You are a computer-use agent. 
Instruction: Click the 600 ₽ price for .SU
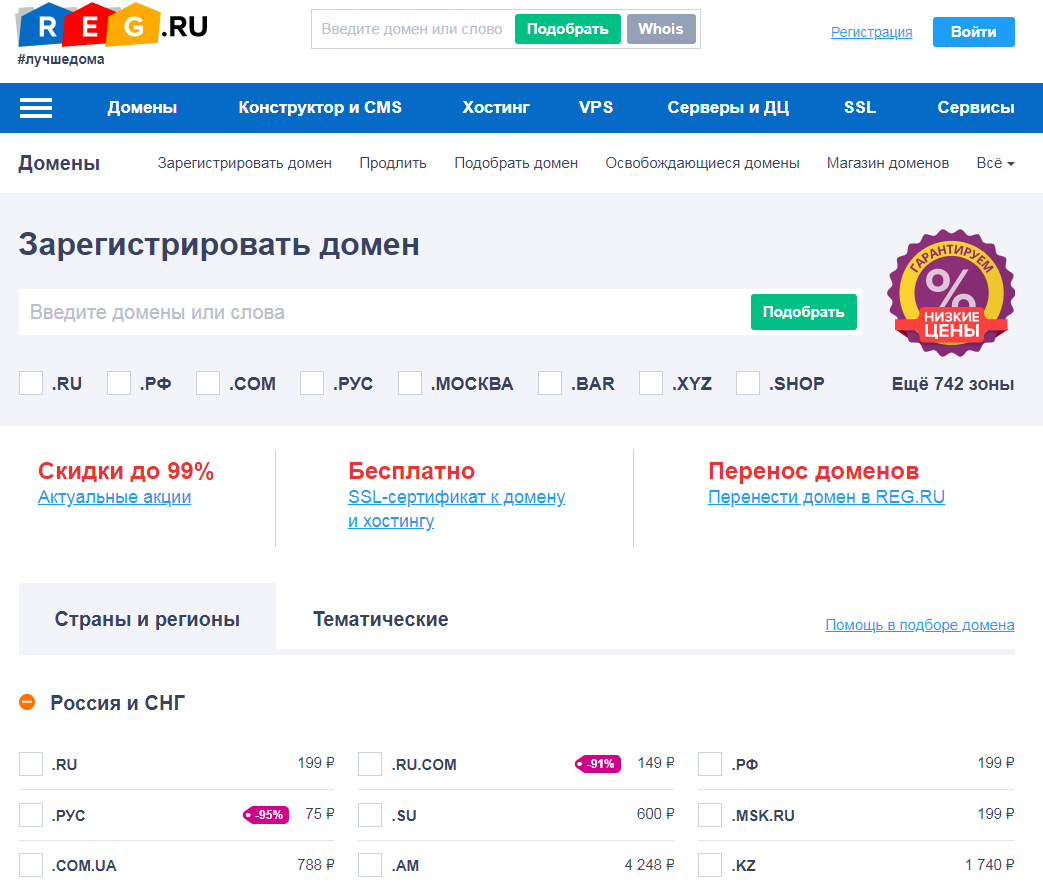(x=655, y=814)
